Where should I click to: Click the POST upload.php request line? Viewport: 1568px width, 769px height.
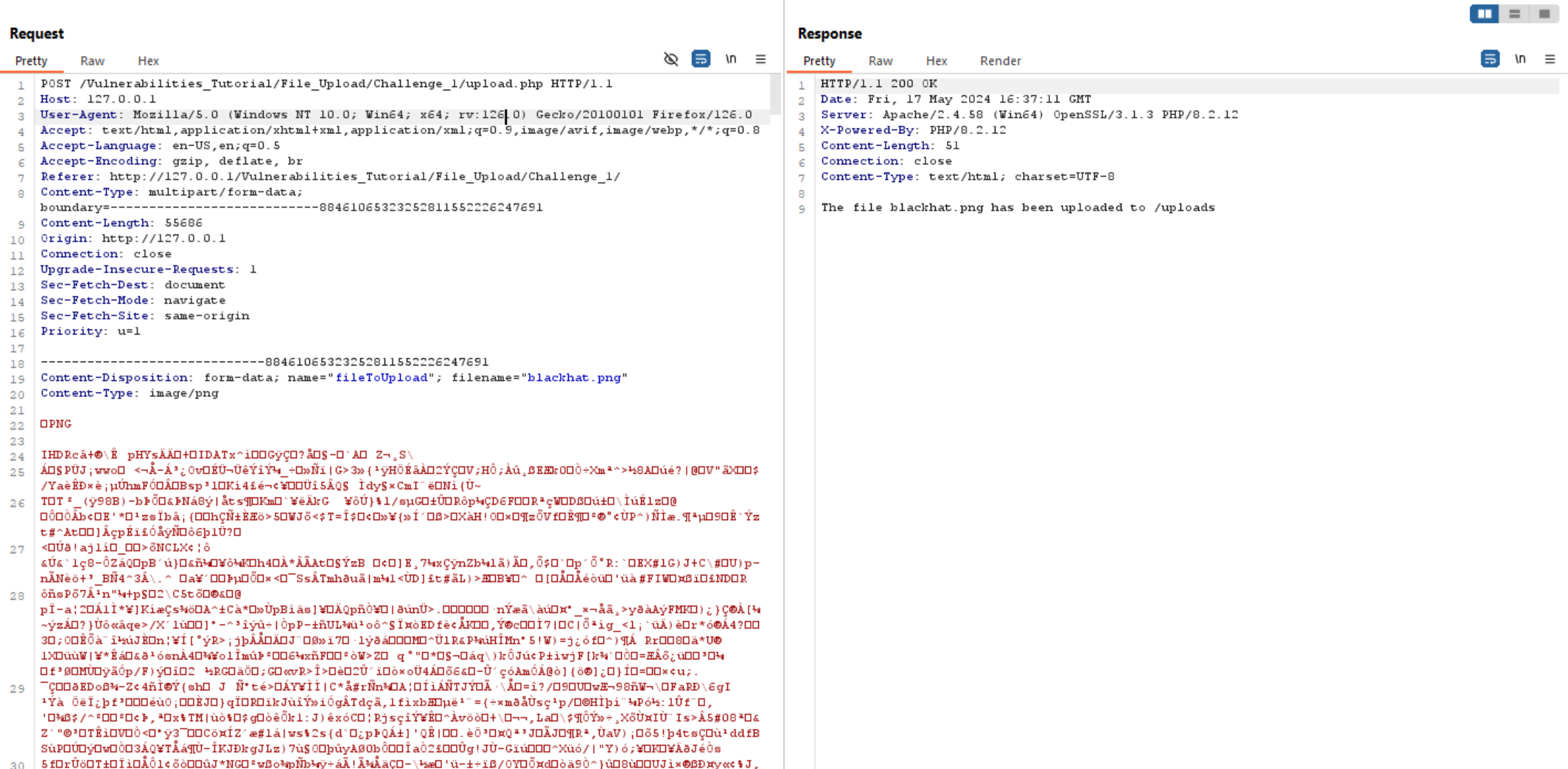click(x=326, y=84)
